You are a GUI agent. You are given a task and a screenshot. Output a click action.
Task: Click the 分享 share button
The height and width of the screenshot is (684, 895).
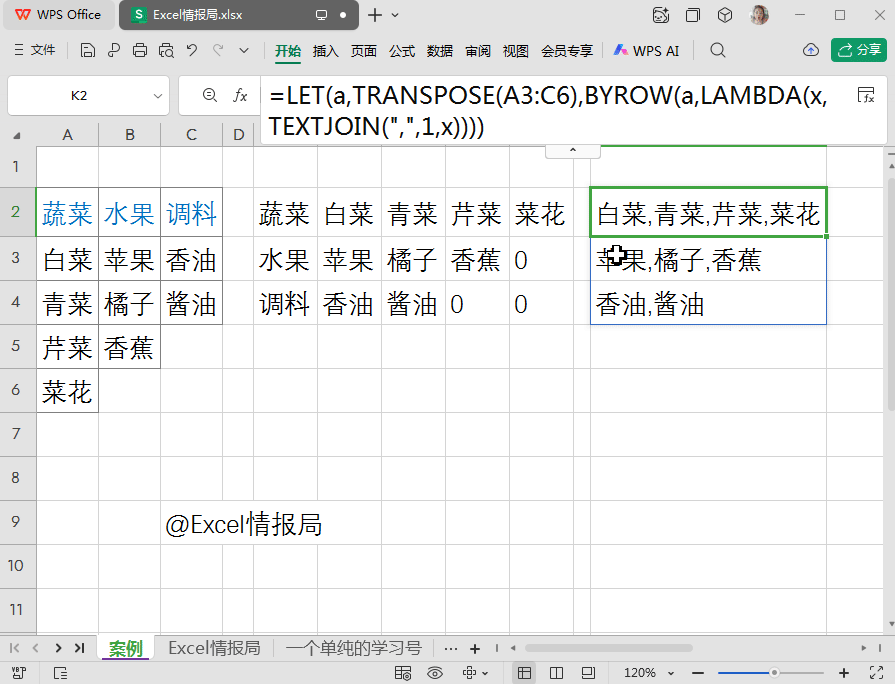pos(859,50)
